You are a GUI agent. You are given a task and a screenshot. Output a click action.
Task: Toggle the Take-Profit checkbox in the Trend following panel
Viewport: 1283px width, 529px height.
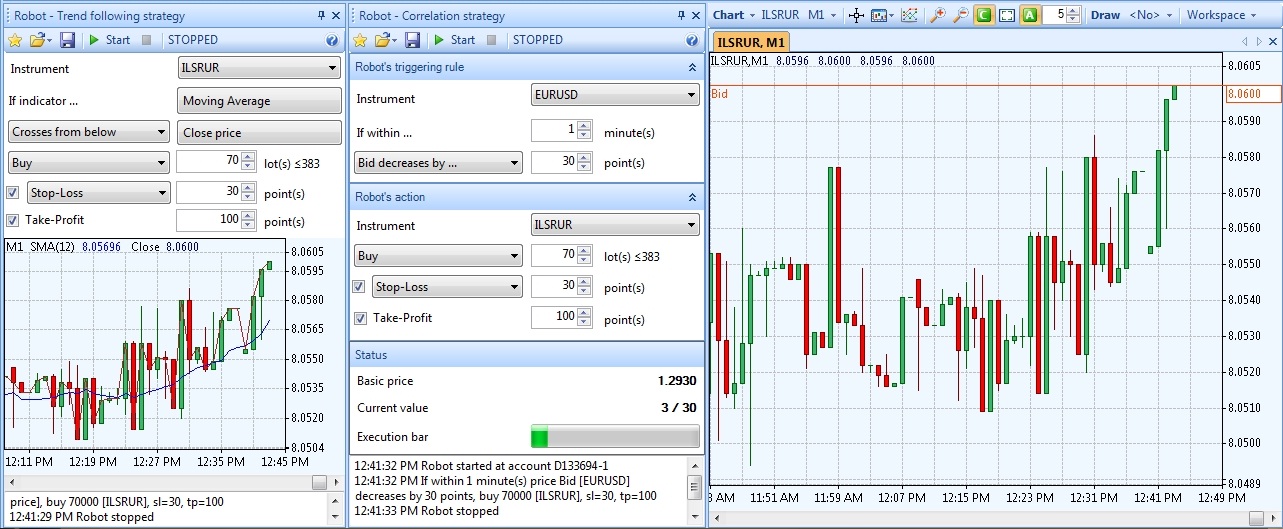13,221
